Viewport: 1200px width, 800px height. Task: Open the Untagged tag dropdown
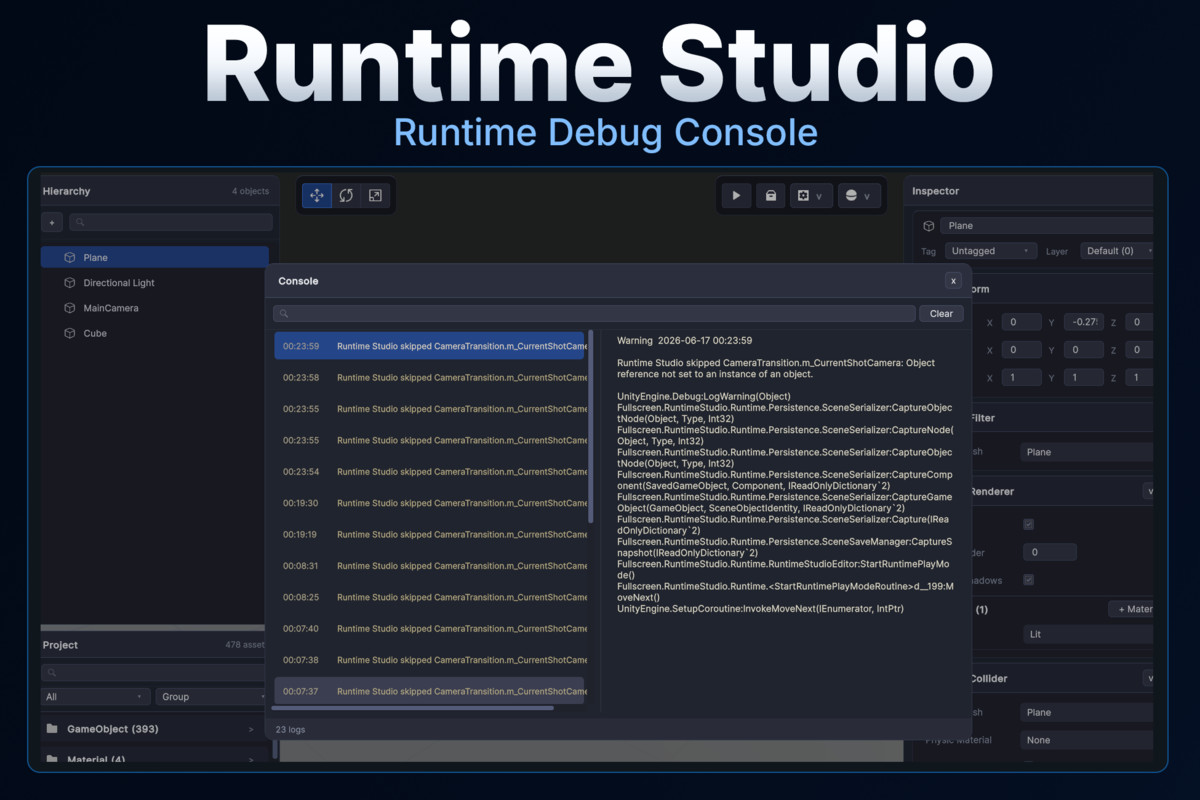[991, 251]
